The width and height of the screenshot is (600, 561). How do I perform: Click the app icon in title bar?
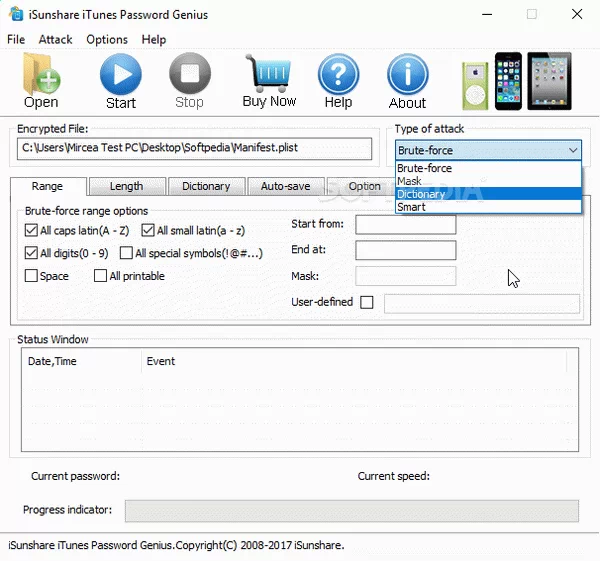point(16,14)
